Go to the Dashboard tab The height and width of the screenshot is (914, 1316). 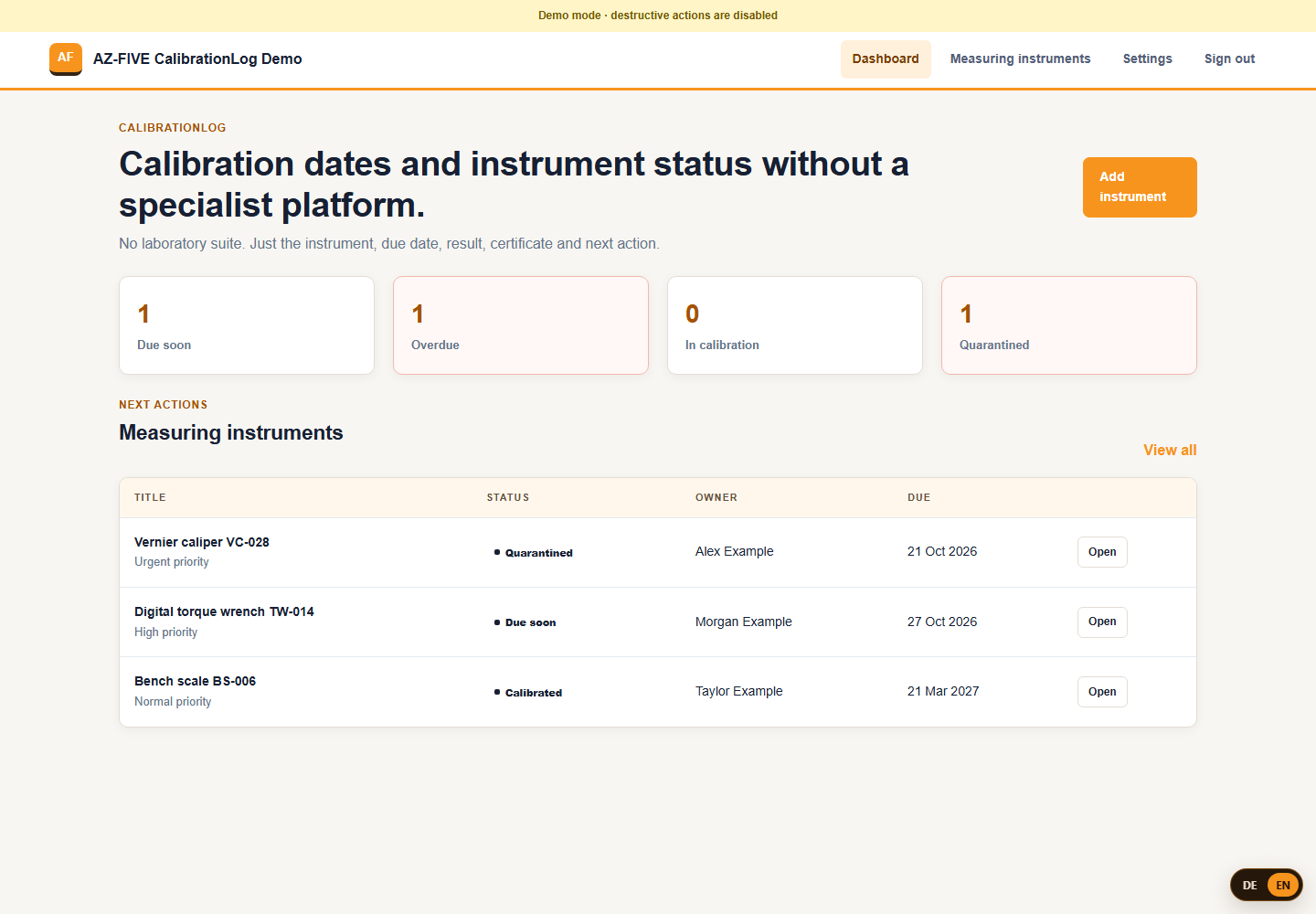click(x=886, y=58)
